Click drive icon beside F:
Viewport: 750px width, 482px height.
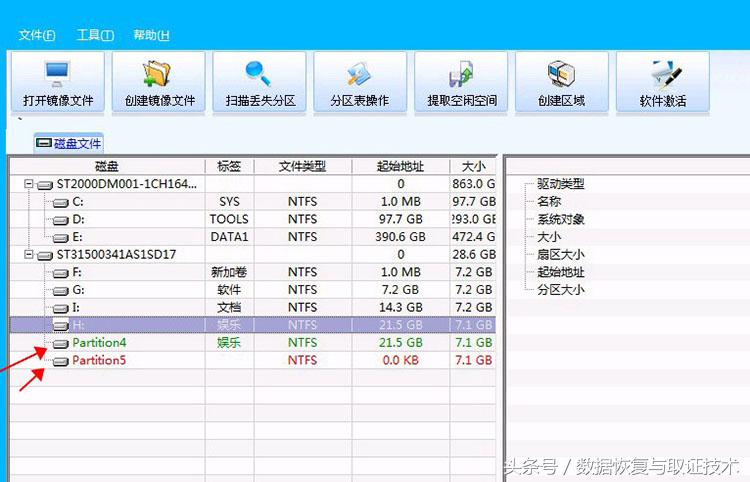click(x=61, y=273)
